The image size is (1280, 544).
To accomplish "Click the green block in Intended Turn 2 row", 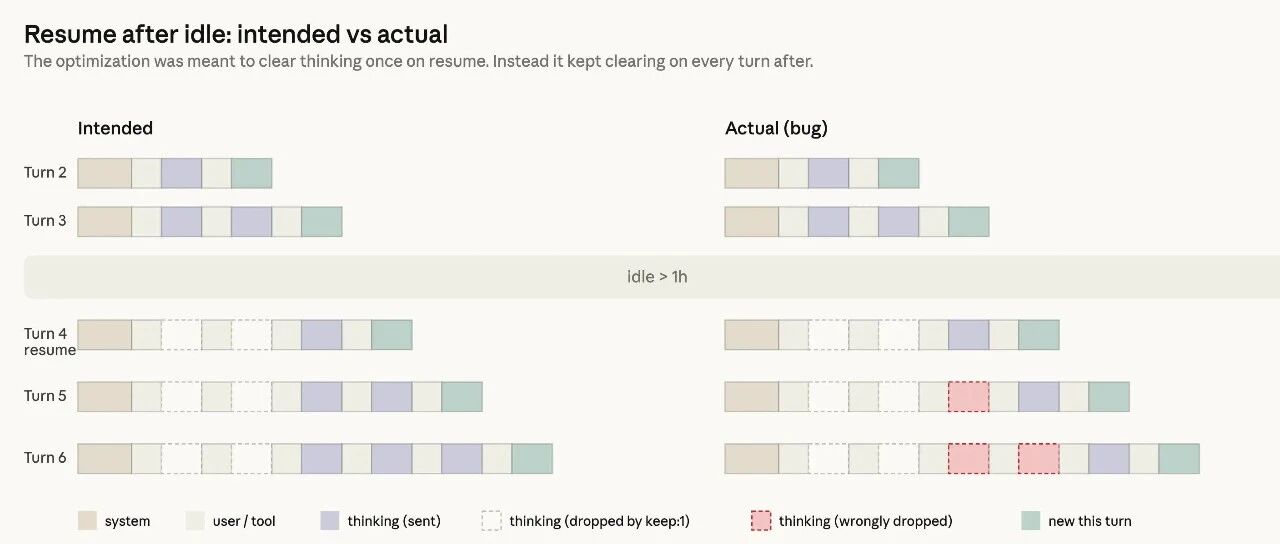I will coord(251,173).
